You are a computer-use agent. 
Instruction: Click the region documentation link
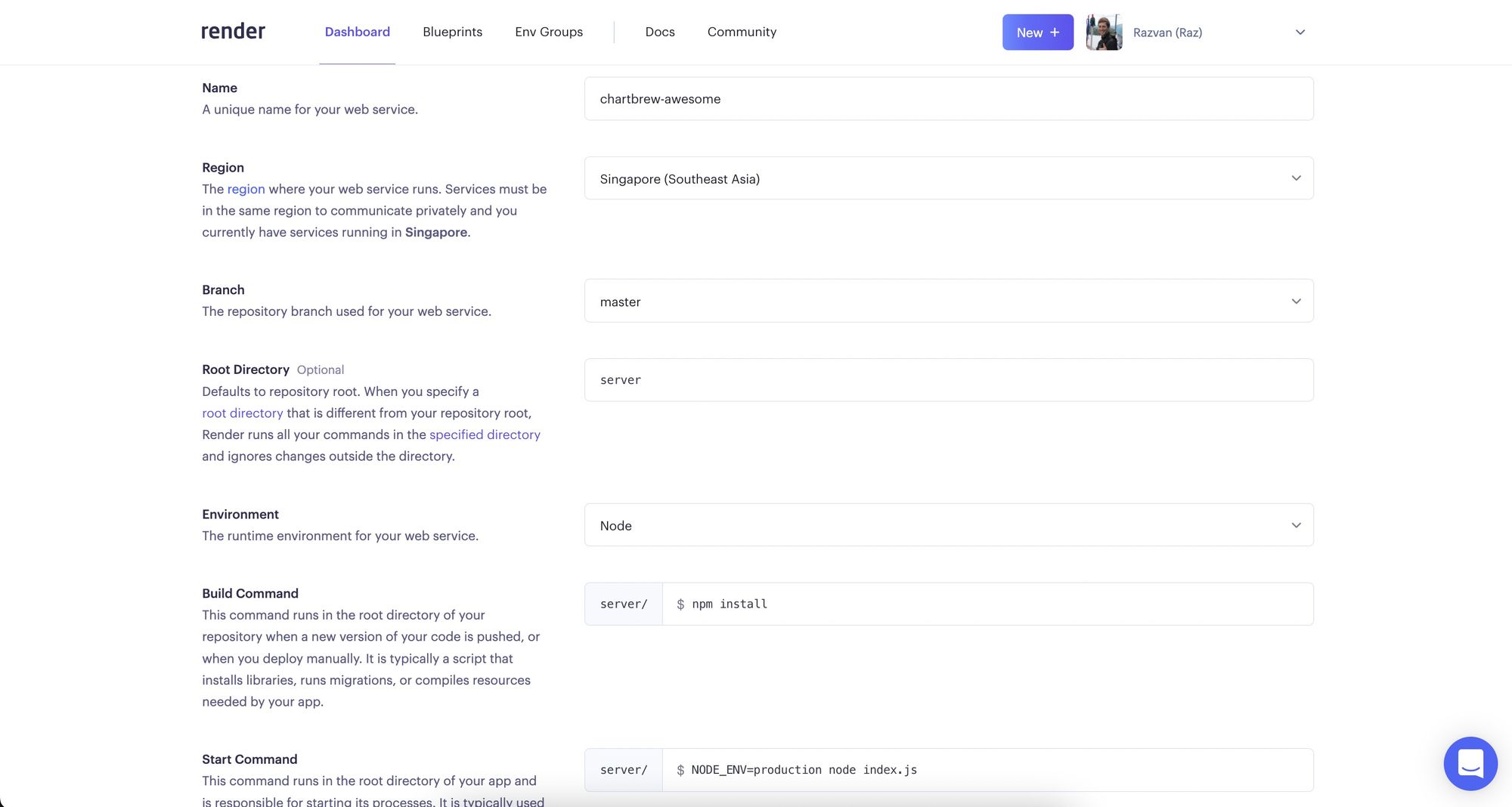246,189
